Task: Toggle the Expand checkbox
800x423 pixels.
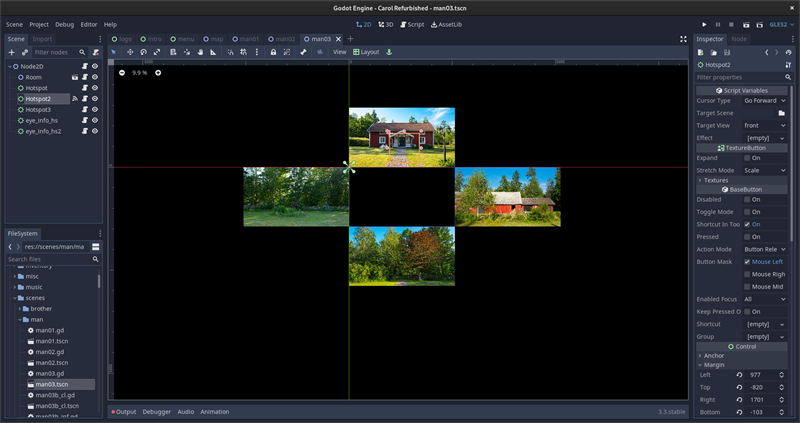Action: 747,158
